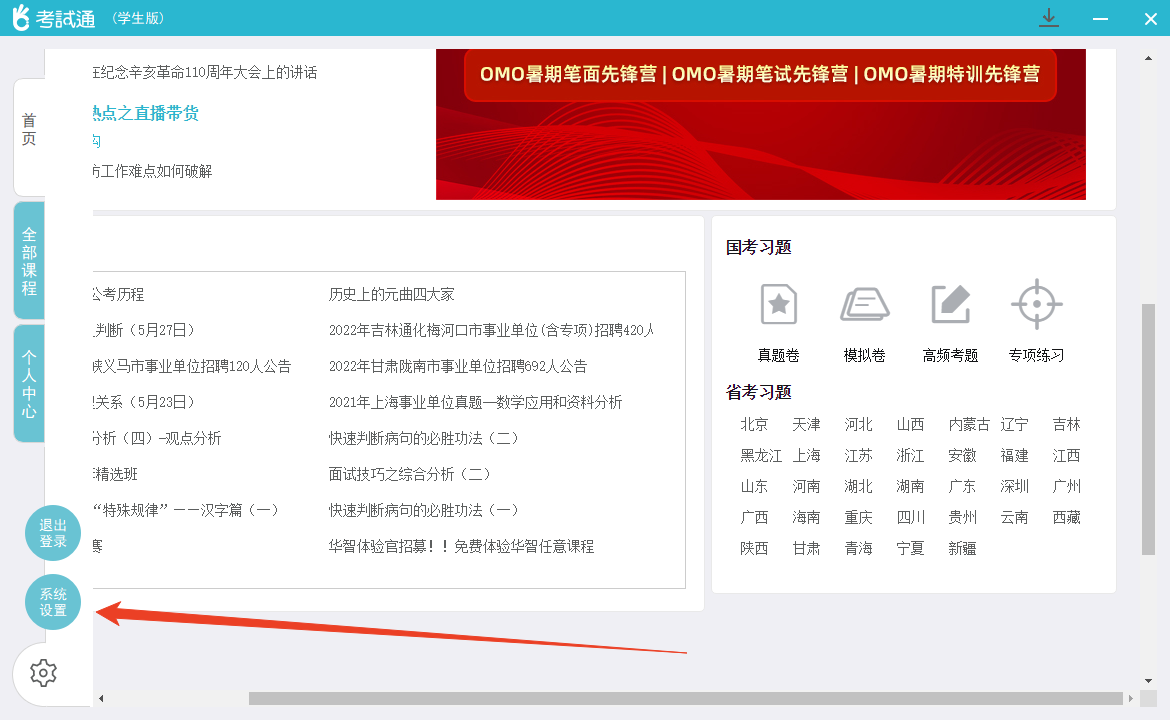Screen dimensions: 1170x720
Task: Open the 历史上的元曲四大家 article
Action: tap(391, 294)
